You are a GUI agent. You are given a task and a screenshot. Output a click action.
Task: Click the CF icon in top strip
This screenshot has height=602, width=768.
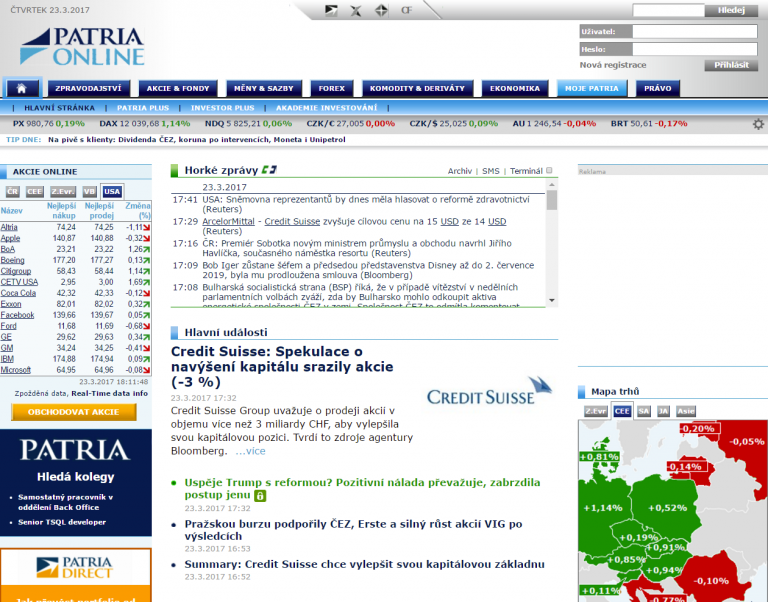coord(405,11)
